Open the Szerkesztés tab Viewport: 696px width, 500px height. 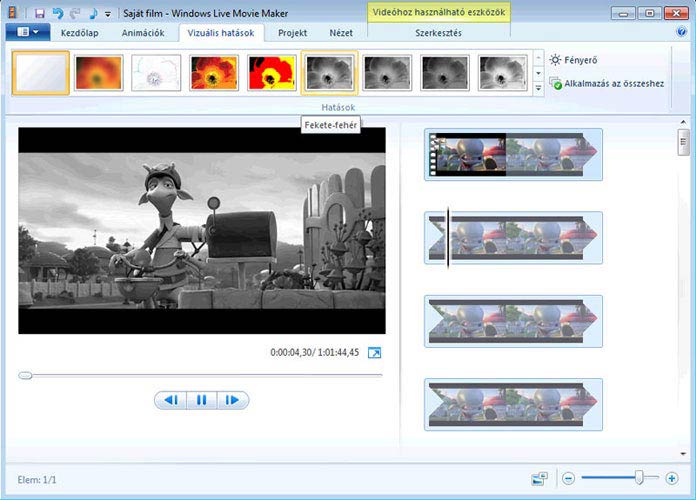pos(438,33)
